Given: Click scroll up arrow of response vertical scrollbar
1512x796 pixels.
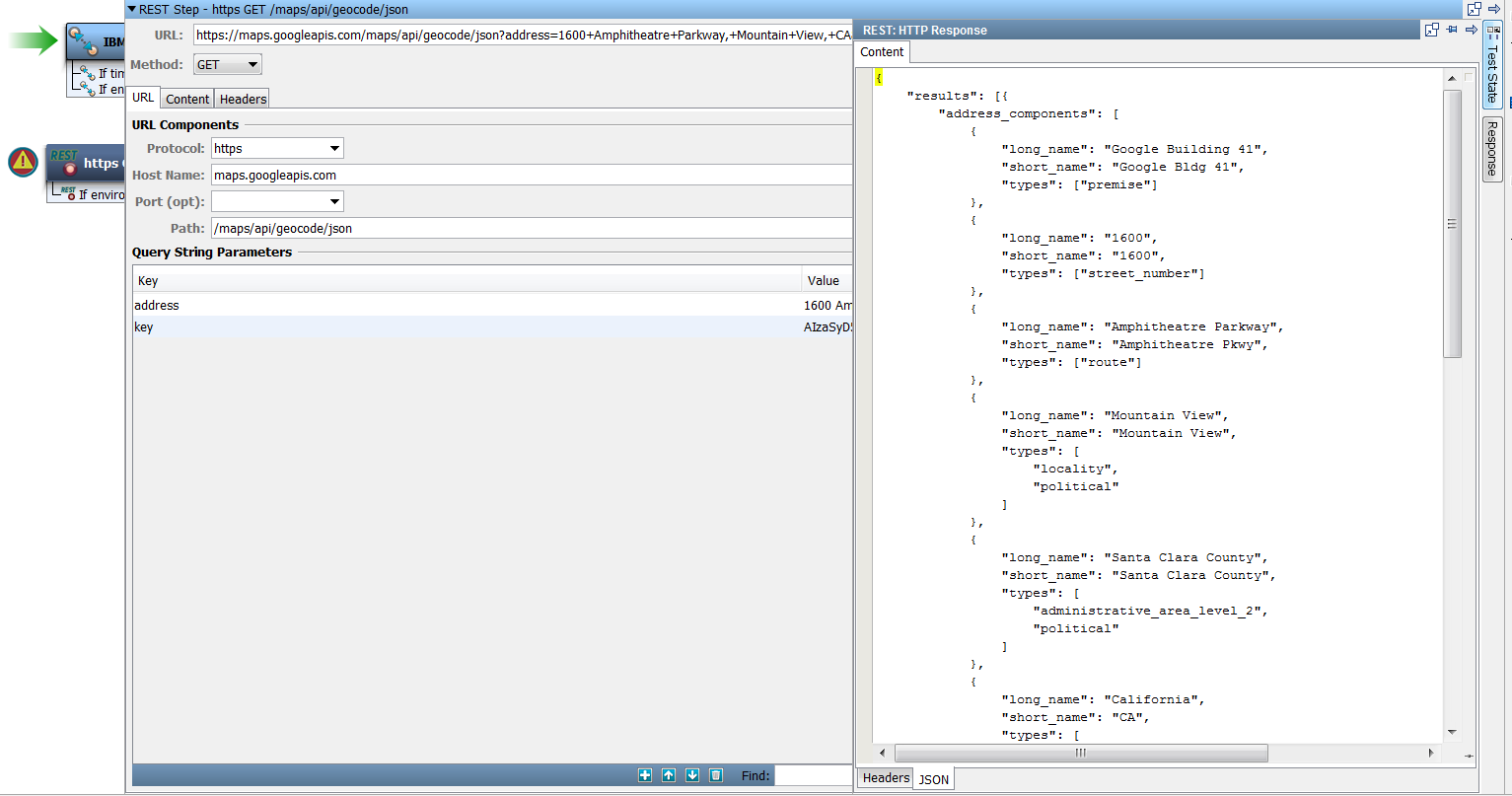Looking at the screenshot, I should (x=1452, y=78).
